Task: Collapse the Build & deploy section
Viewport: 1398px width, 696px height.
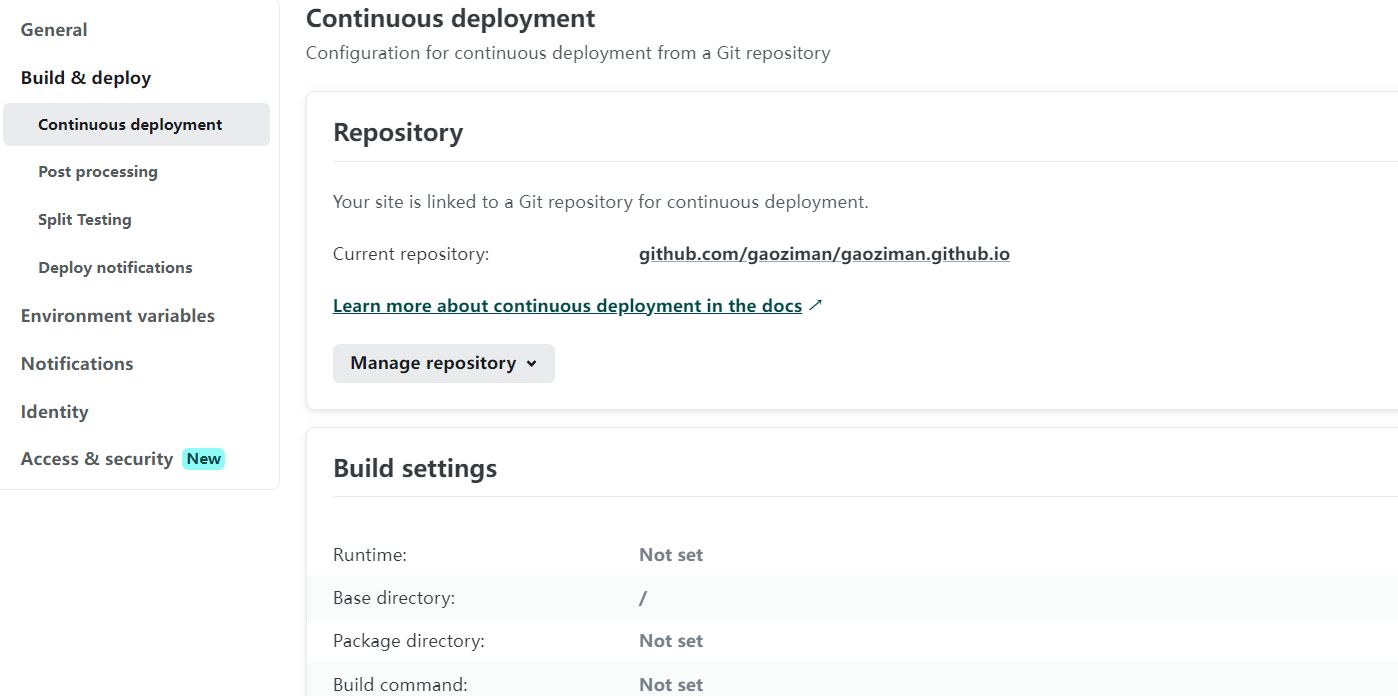Action: [x=86, y=78]
